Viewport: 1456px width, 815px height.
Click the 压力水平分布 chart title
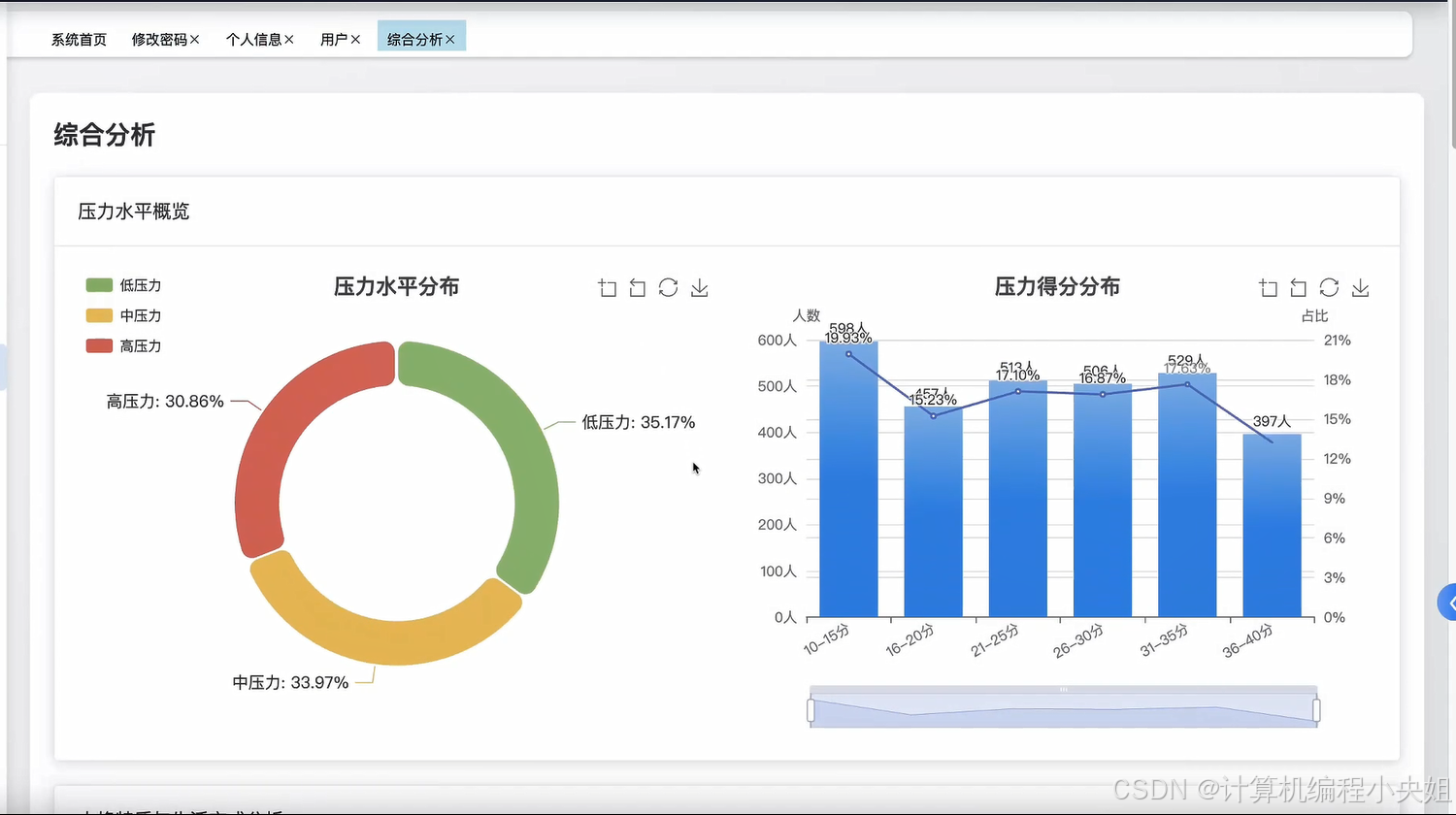396,286
